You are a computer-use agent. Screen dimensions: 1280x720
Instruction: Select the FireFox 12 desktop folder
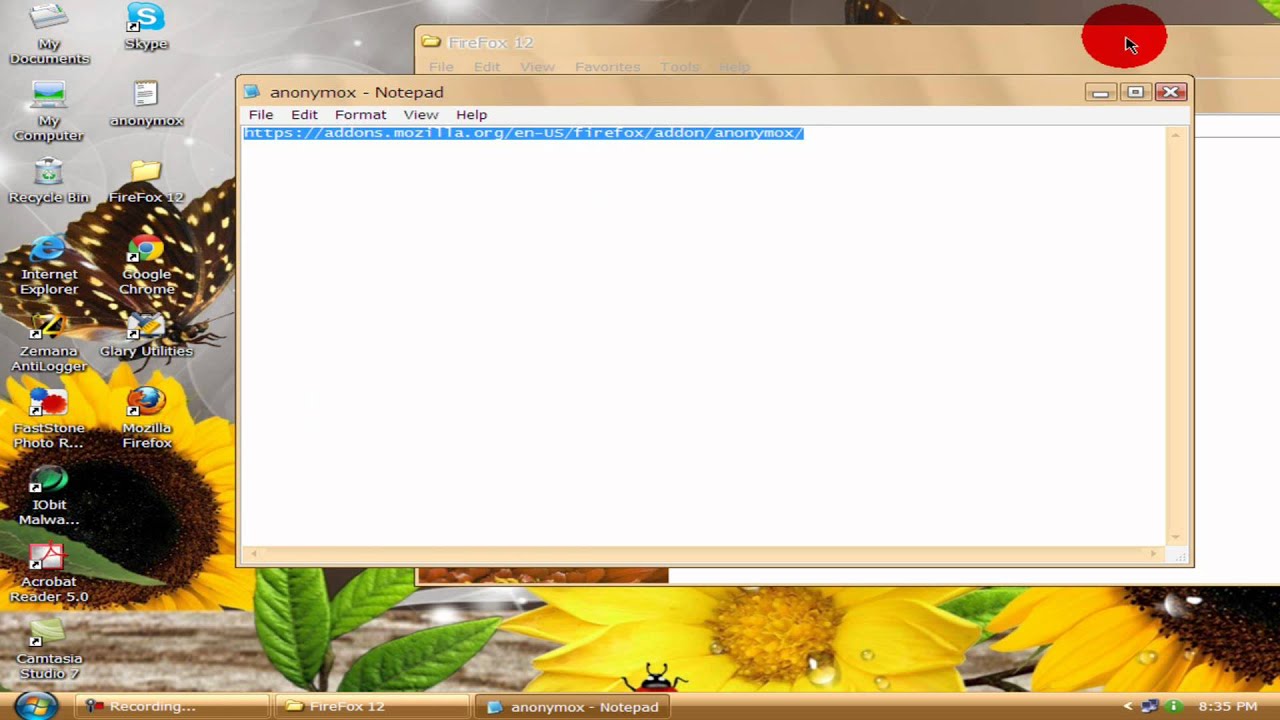tap(146, 181)
